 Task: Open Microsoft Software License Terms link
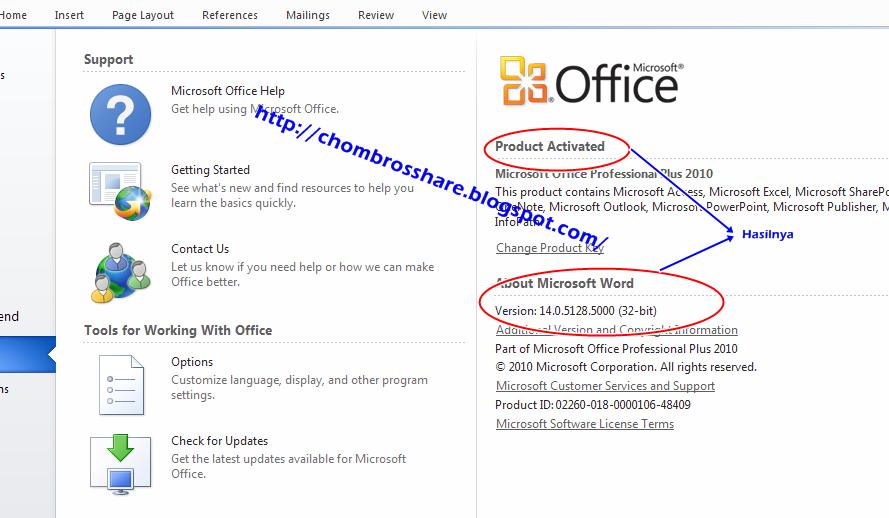(585, 423)
